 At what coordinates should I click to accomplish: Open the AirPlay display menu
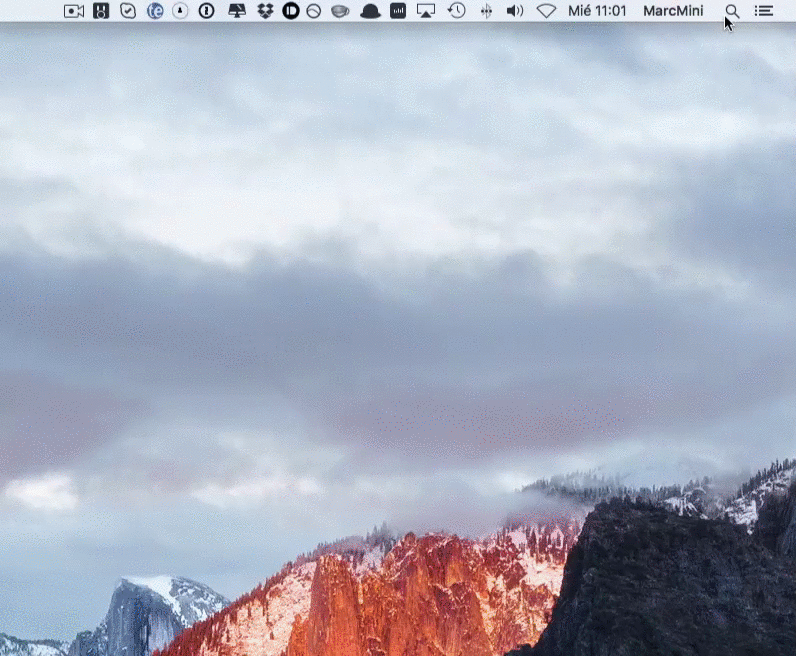(426, 11)
